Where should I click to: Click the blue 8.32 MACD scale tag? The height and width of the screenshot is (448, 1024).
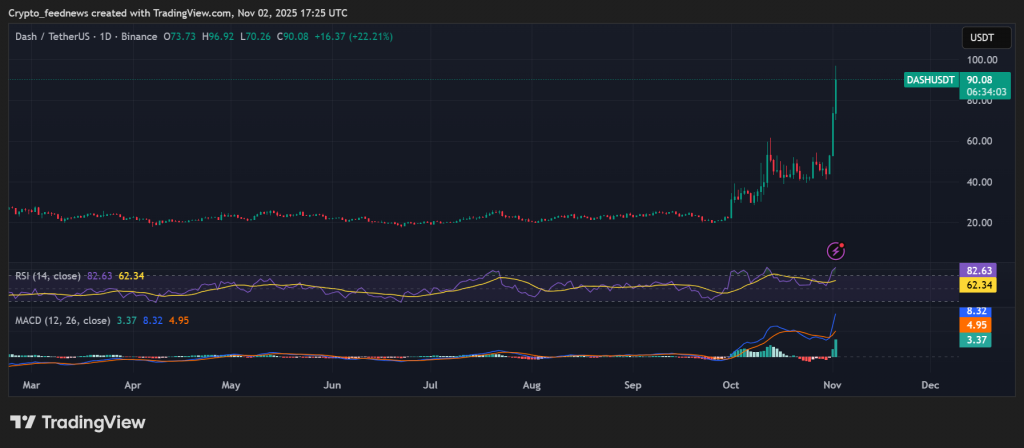click(975, 311)
